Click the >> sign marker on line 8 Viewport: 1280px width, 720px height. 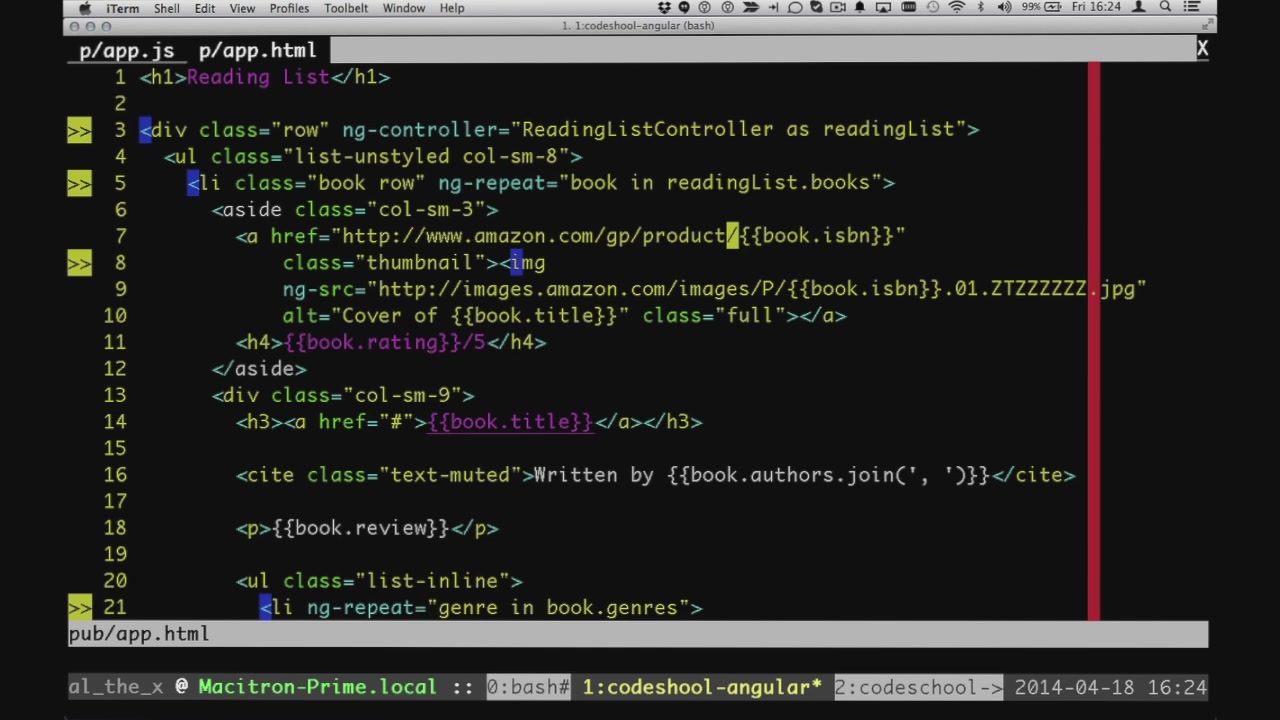click(79, 263)
